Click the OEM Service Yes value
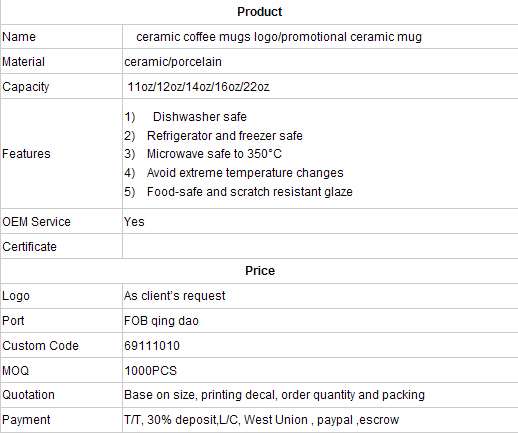This screenshot has width=518, height=433. coord(134,222)
